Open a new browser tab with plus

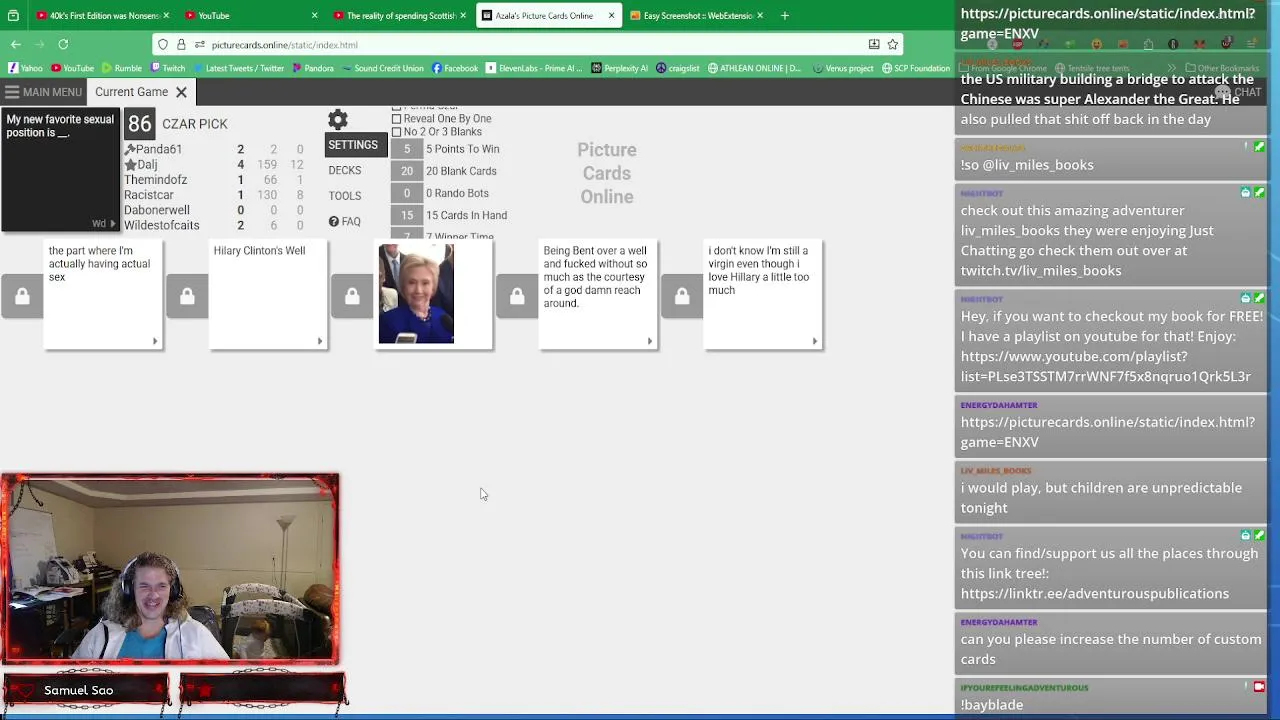[784, 15]
